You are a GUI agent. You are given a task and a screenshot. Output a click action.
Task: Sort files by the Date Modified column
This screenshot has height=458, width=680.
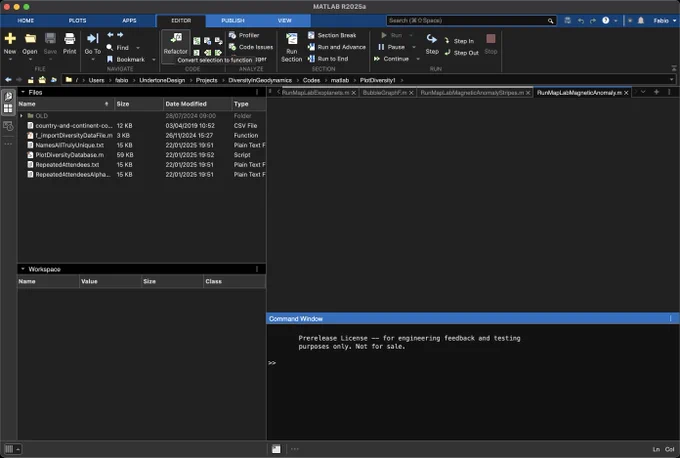(197, 104)
